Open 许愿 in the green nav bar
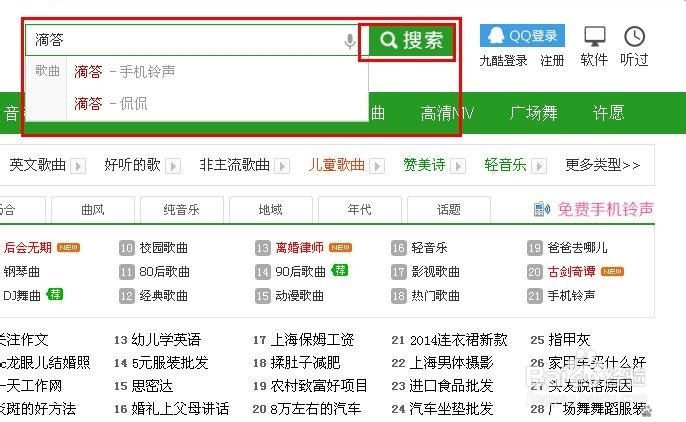This screenshot has width=686, height=422. coord(608,113)
